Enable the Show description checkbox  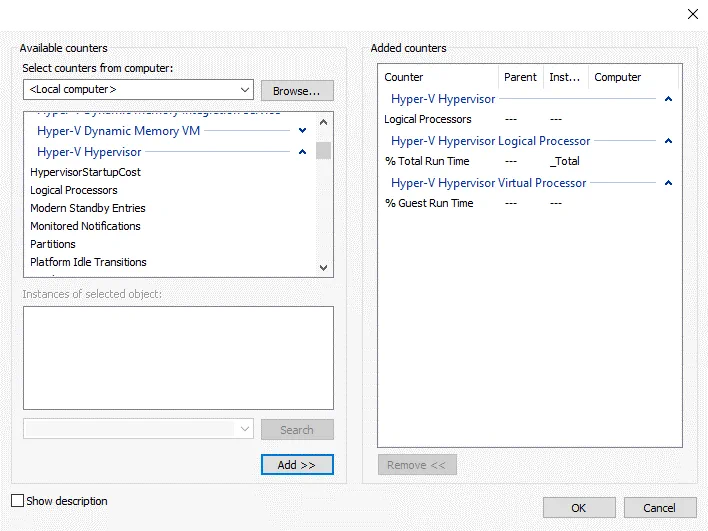pos(17,501)
